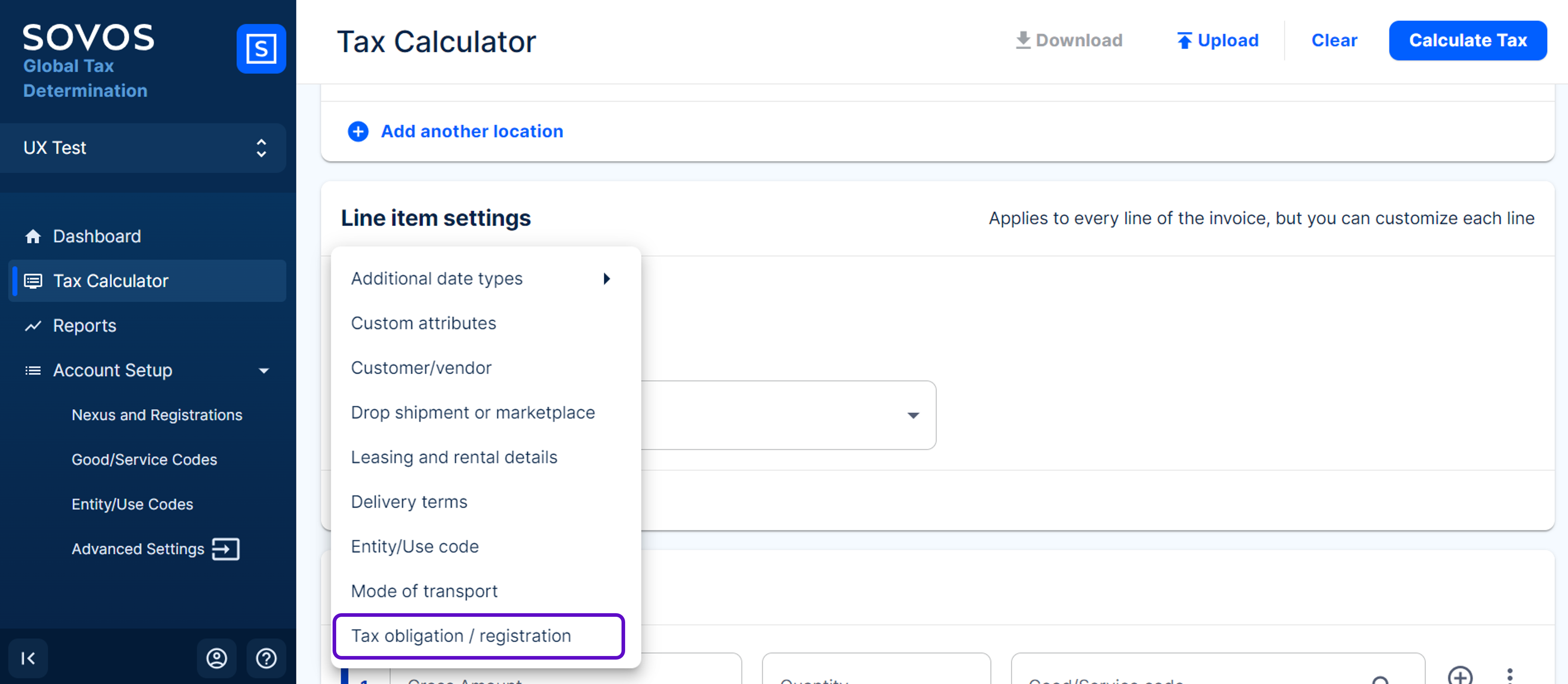Open the help question mark icon

click(x=266, y=658)
